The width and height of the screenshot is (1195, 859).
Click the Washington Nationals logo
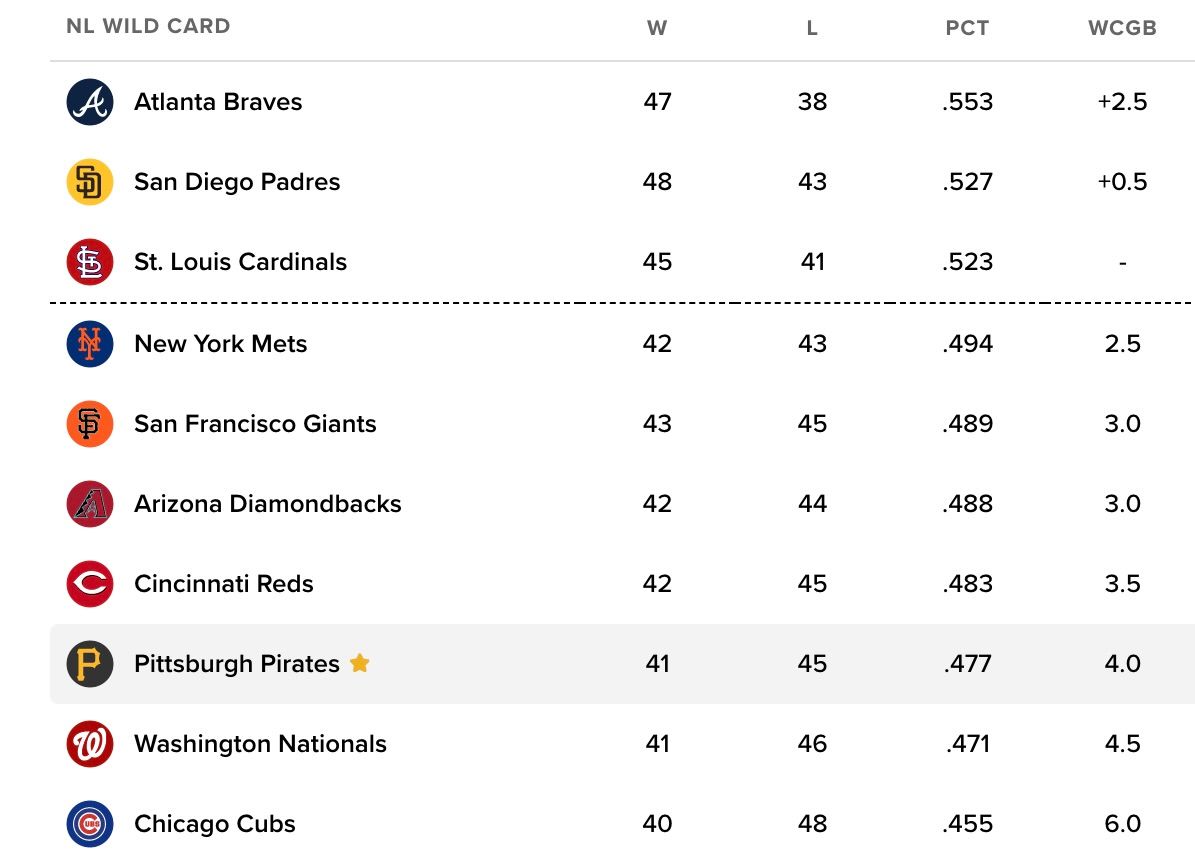point(90,744)
